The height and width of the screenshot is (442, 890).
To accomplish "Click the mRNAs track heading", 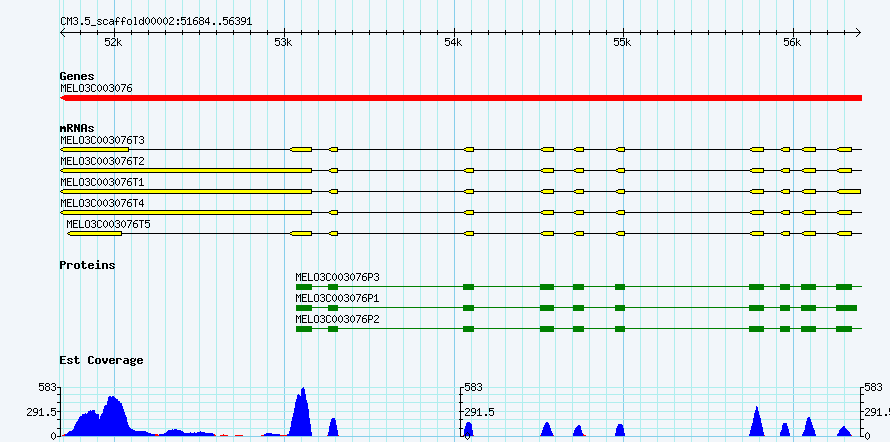I will pyautogui.click(x=77, y=128).
